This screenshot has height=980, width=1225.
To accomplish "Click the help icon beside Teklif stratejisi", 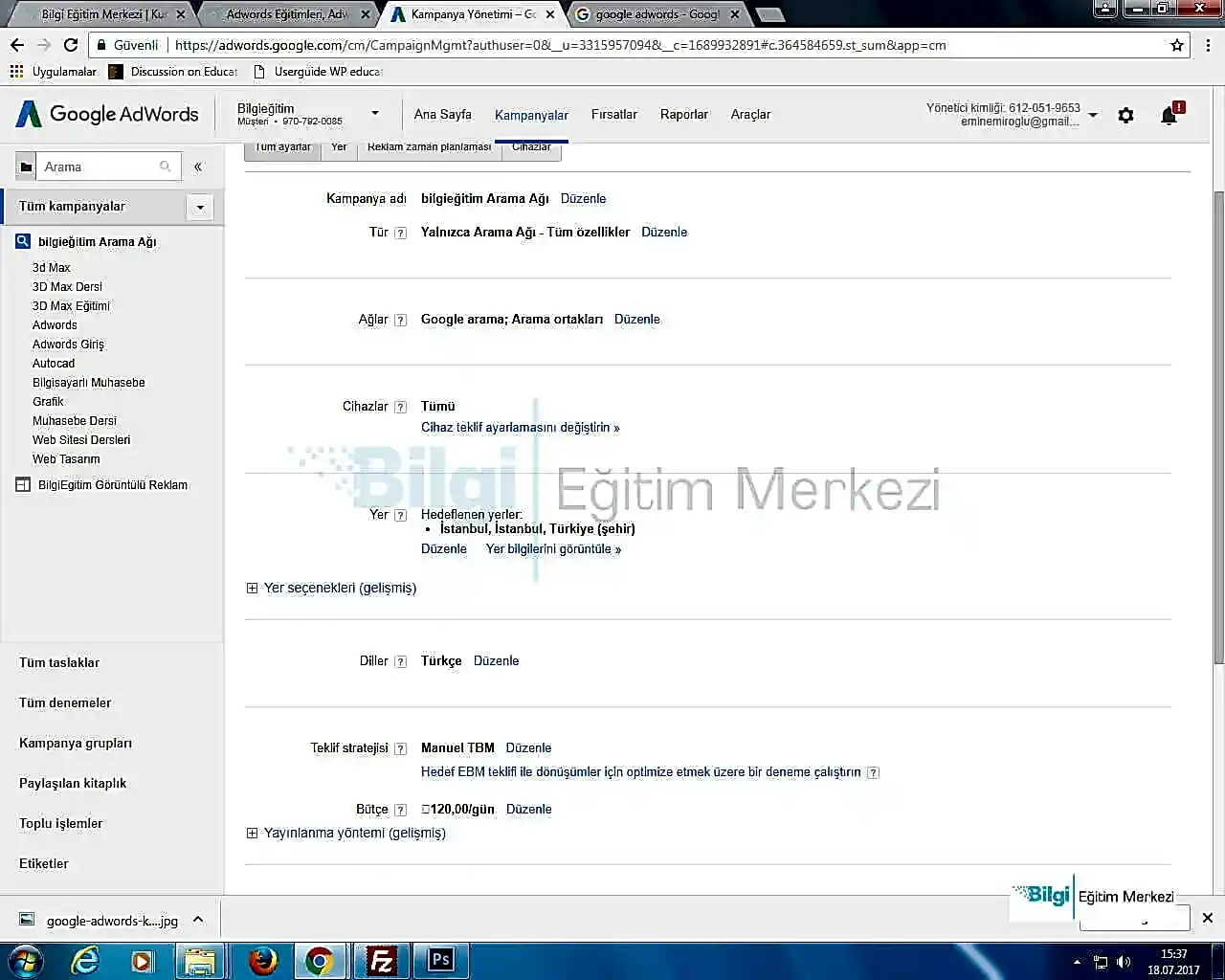I will coord(401,748).
